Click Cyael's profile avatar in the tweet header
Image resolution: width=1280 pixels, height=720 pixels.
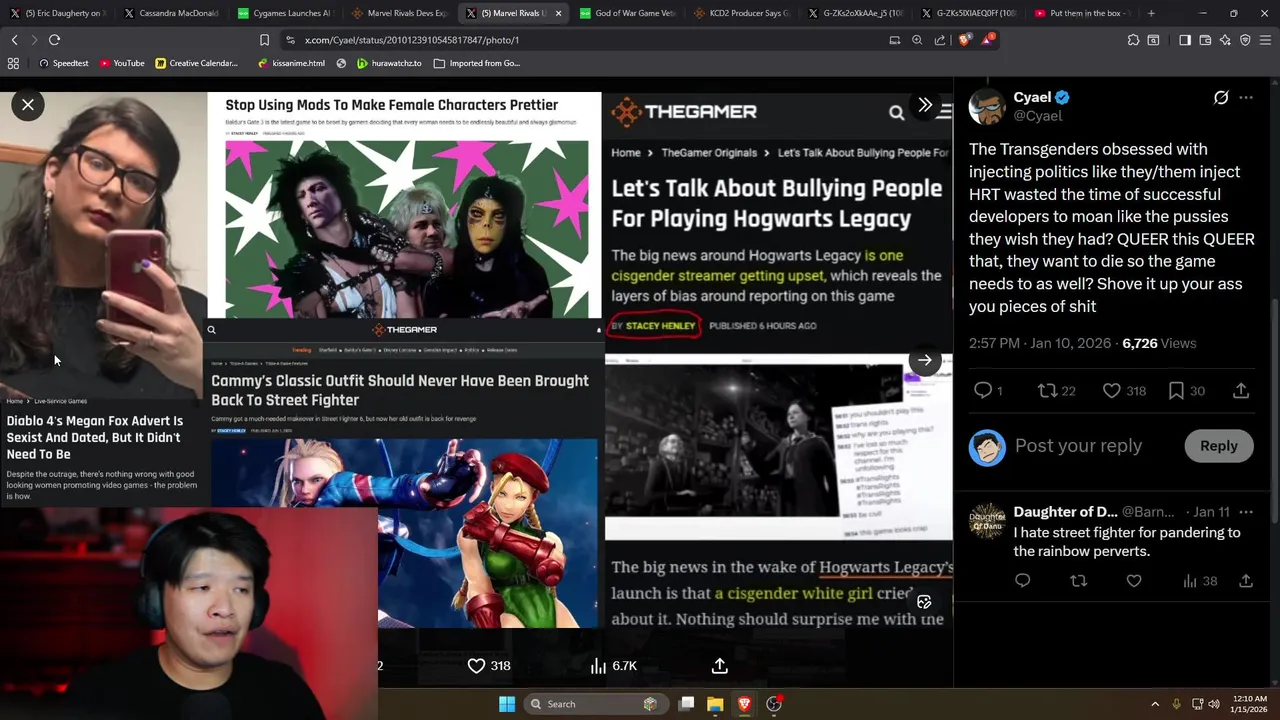tap(987, 106)
